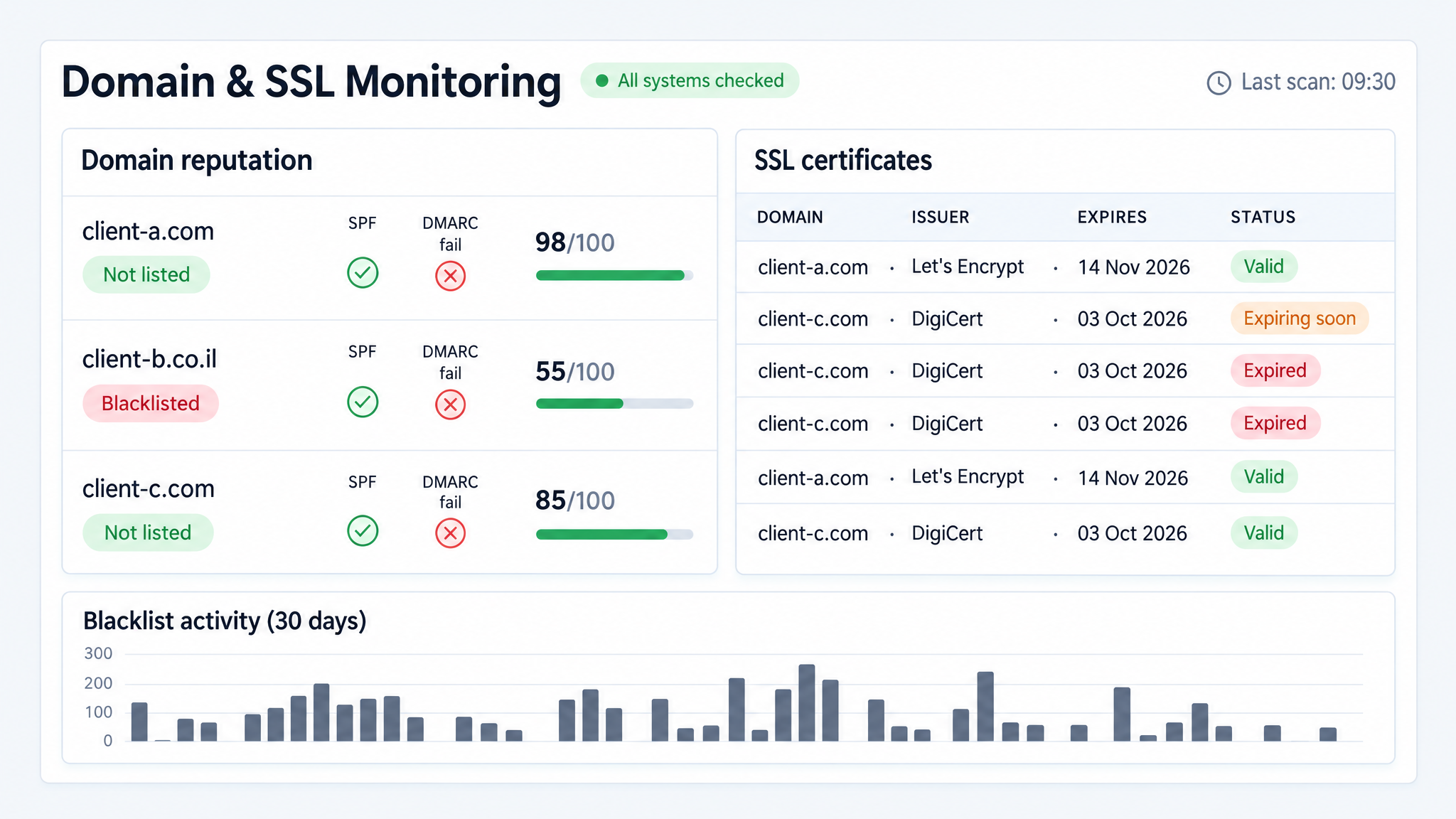Click the 85/100 score value
The height and width of the screenshot is (819, 1456).
574,500
